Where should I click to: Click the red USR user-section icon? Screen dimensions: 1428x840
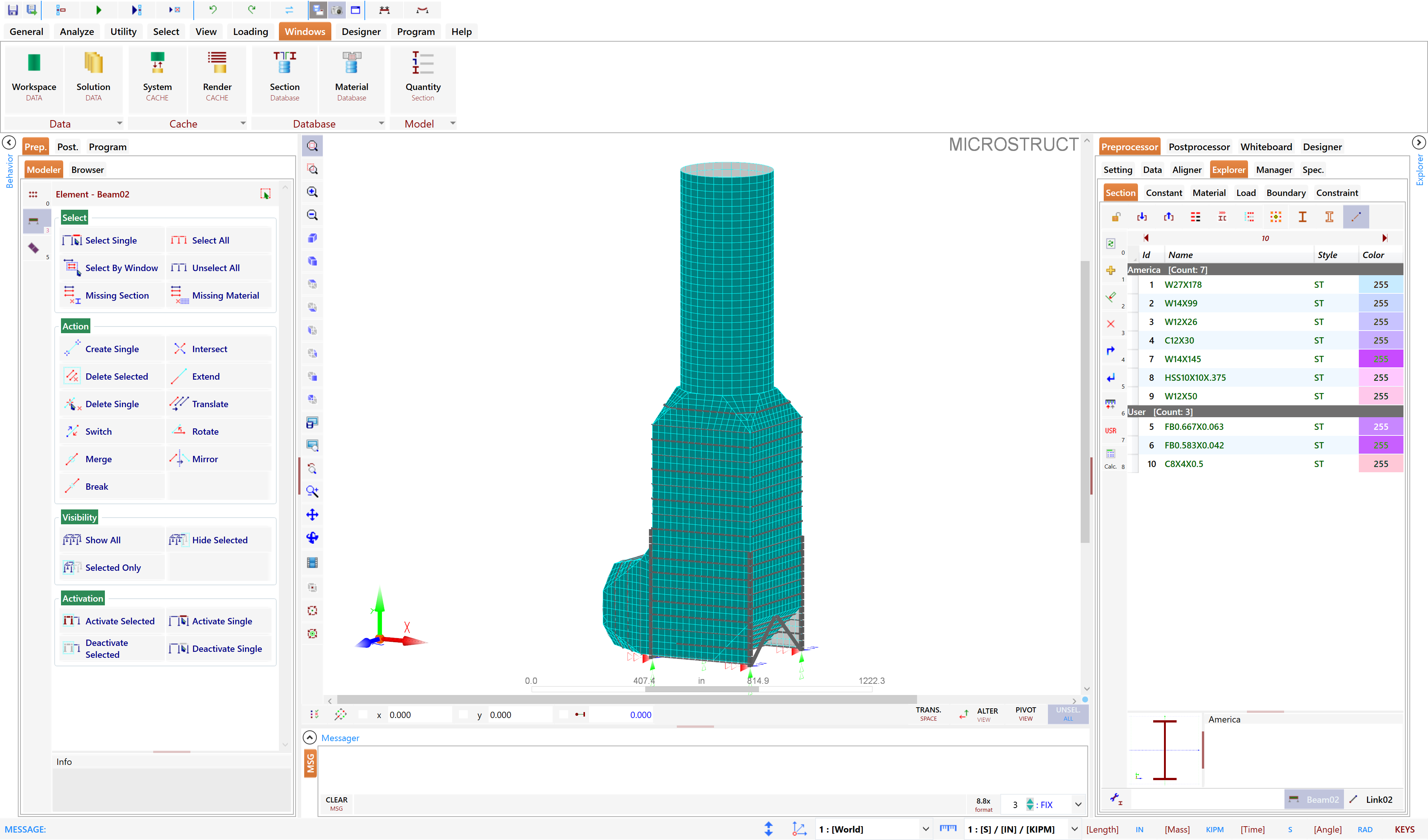1111,431
